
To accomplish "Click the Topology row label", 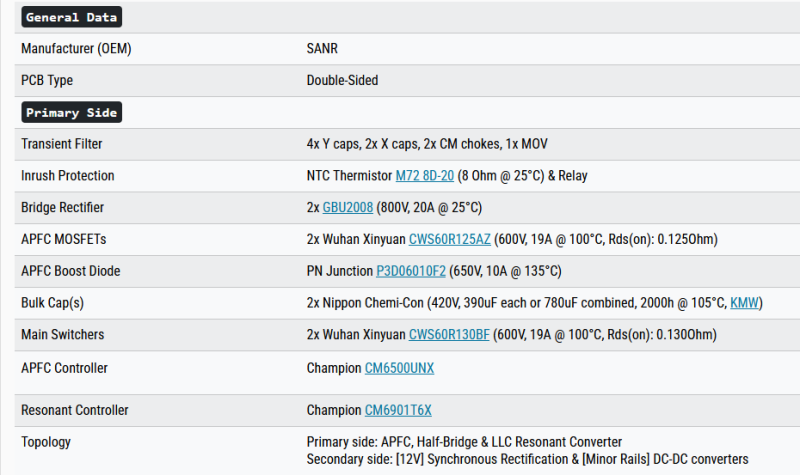I will pos(46,442).
